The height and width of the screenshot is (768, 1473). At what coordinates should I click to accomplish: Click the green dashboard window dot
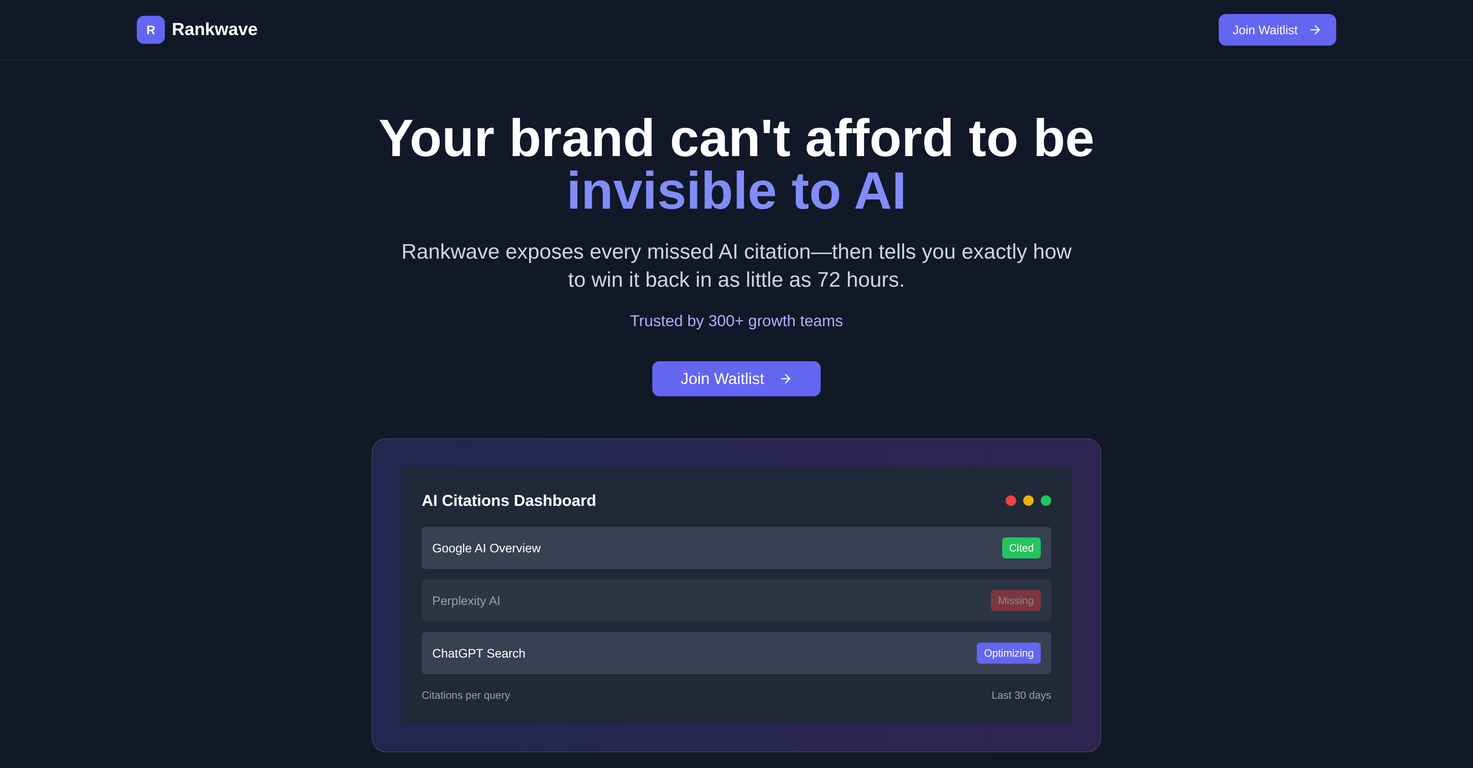(x=1046, y=500)
